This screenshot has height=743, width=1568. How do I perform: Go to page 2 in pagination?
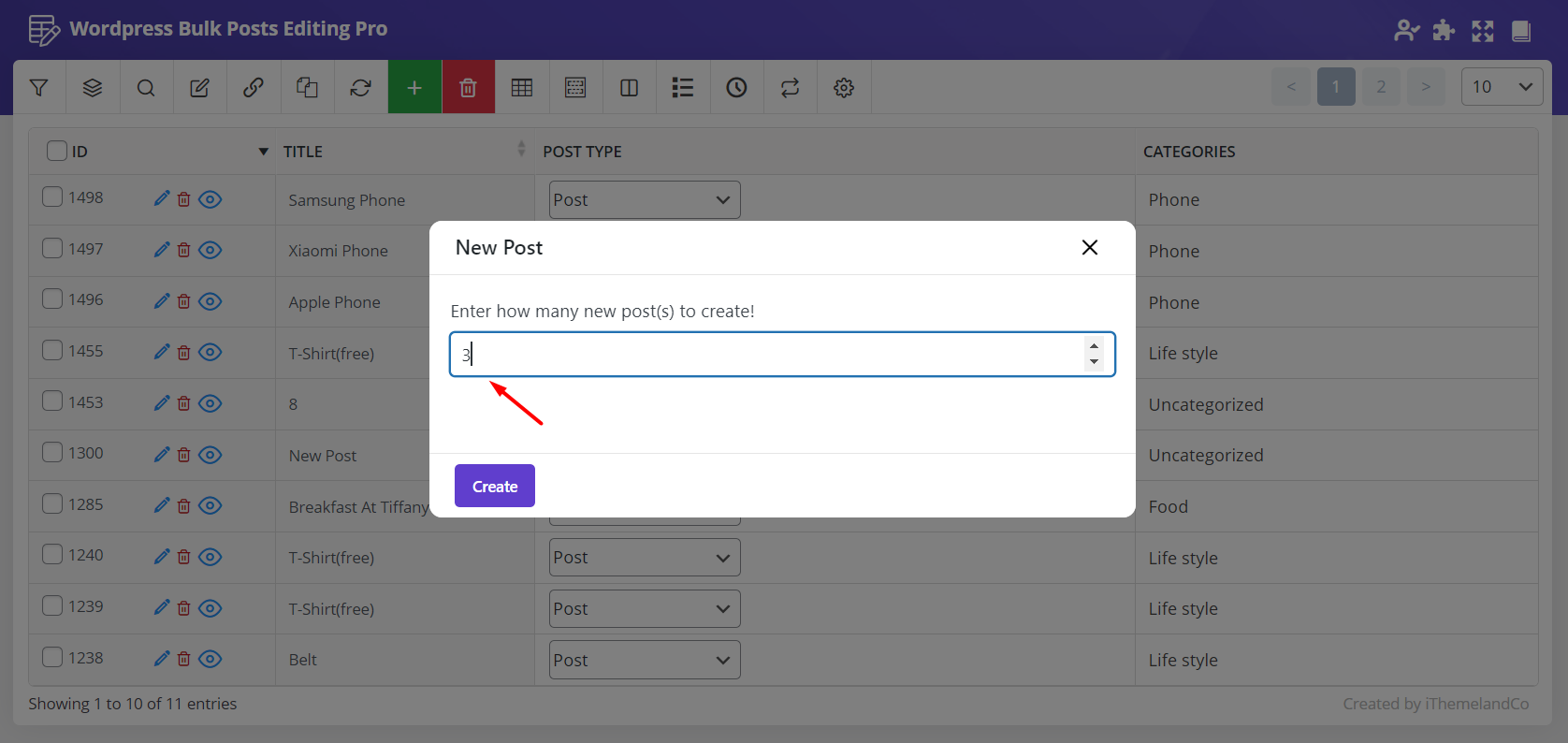pyautogui.click(x=1381, y=87)
